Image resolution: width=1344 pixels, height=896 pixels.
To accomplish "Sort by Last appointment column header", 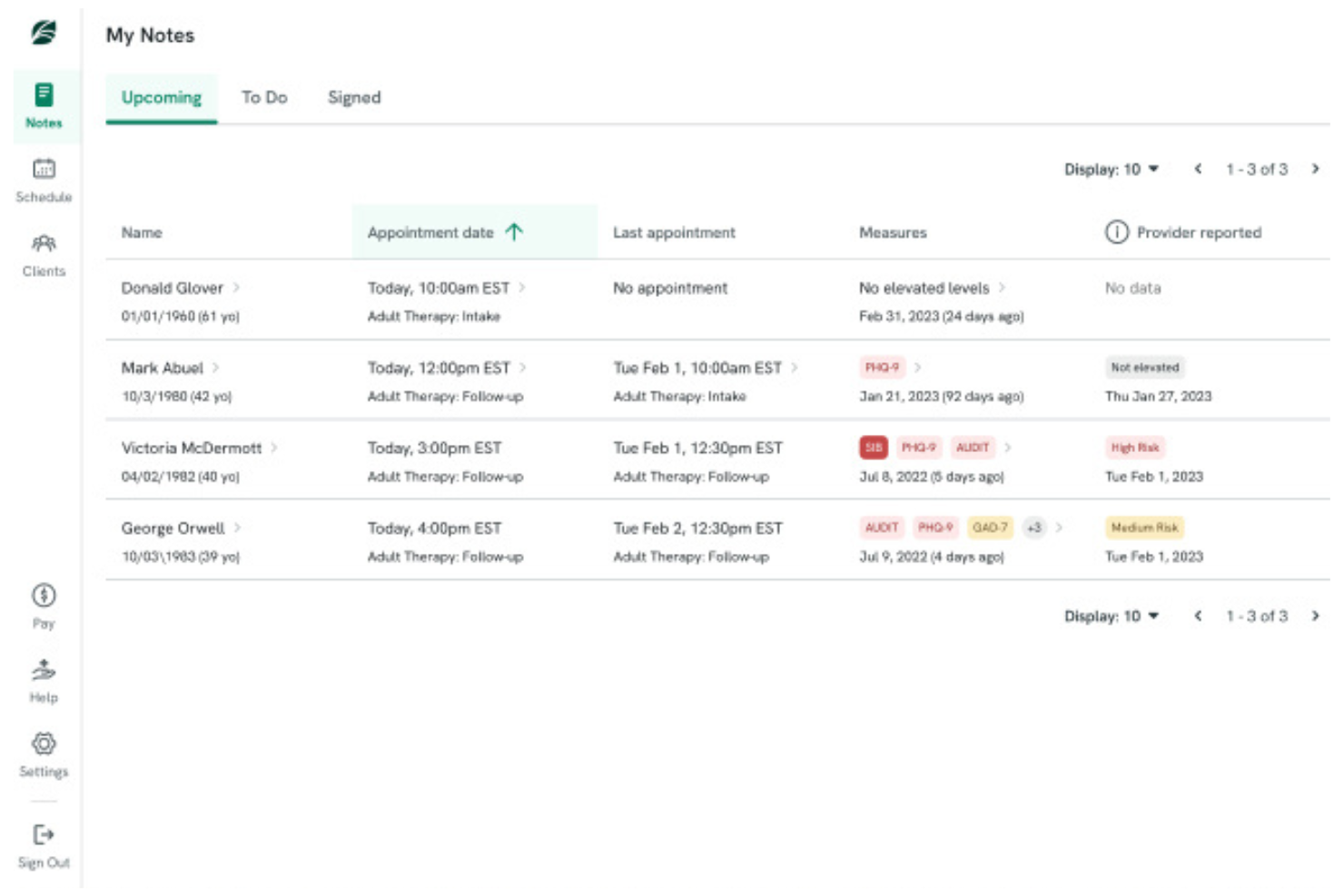I will click(x=674, y=232).
